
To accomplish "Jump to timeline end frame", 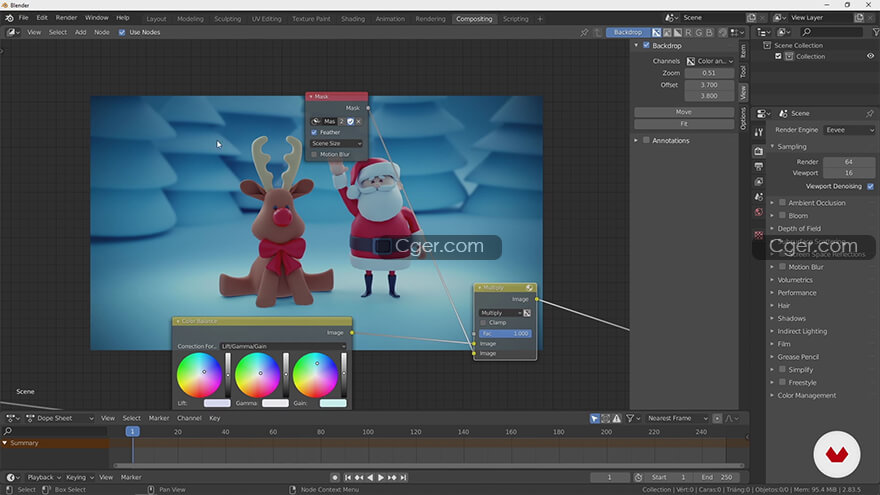I will point(403,478).
